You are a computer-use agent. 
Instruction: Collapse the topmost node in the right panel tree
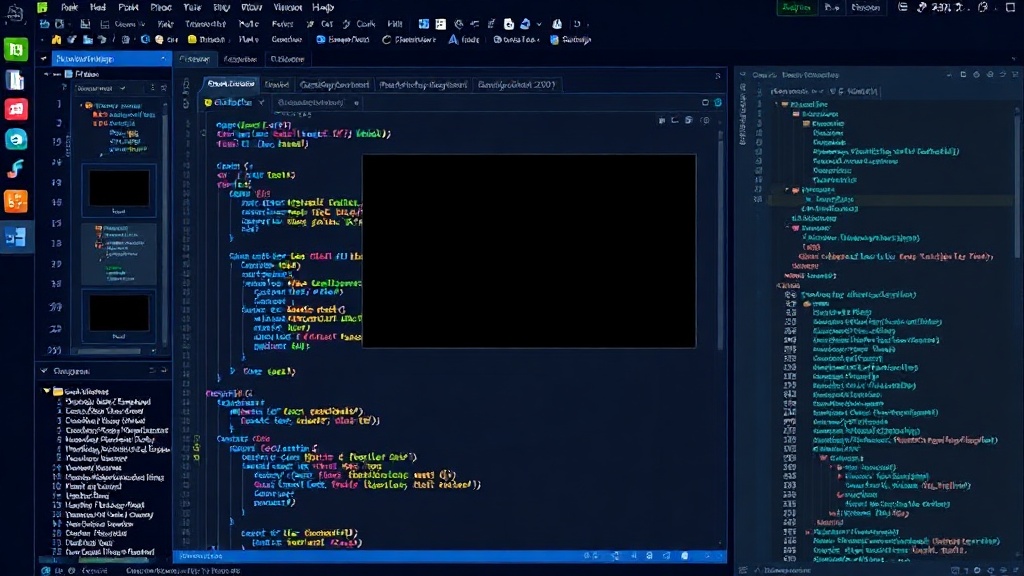coord(777,104)
